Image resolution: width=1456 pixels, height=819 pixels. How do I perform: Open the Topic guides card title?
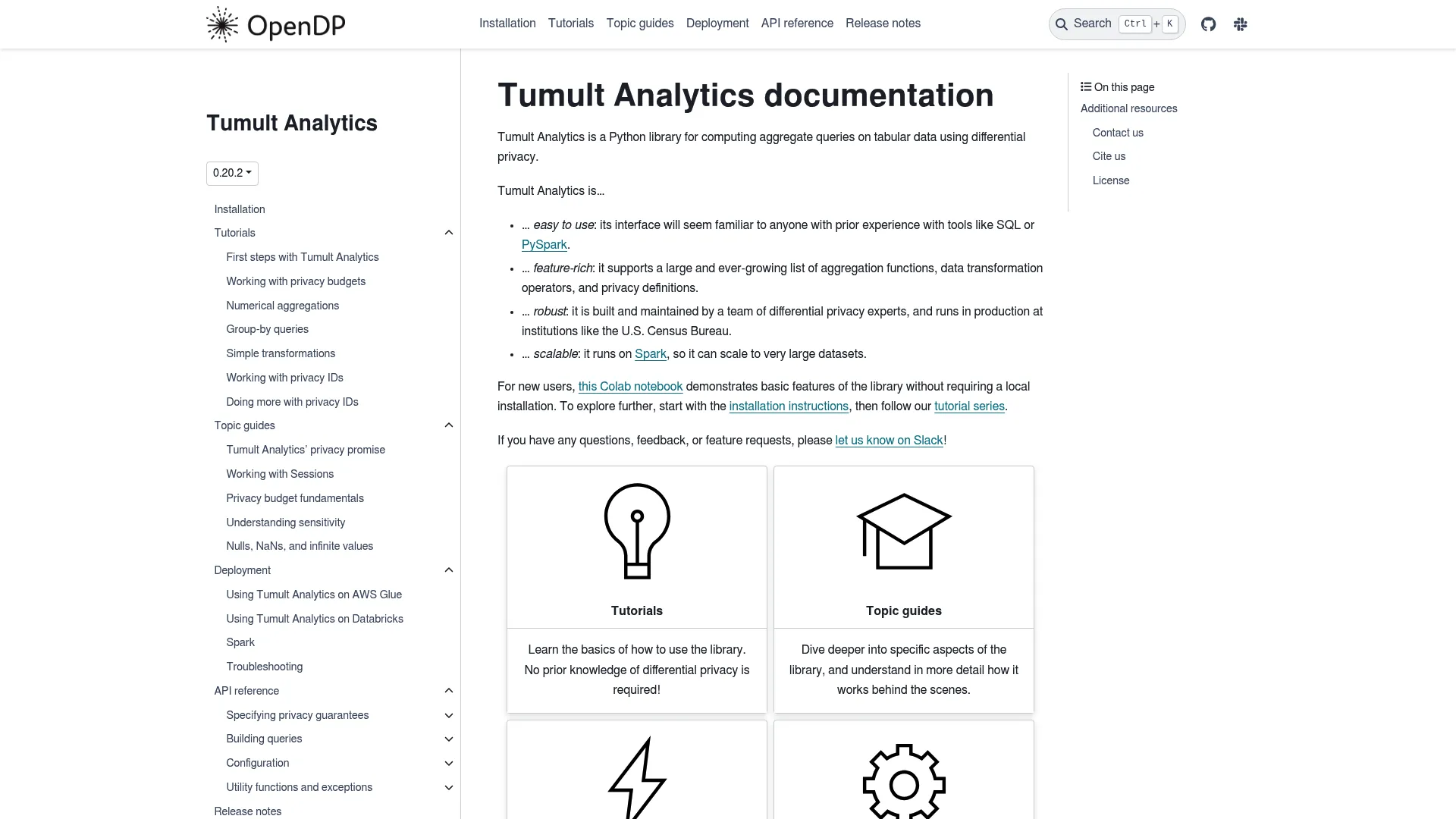coord(904,611)
